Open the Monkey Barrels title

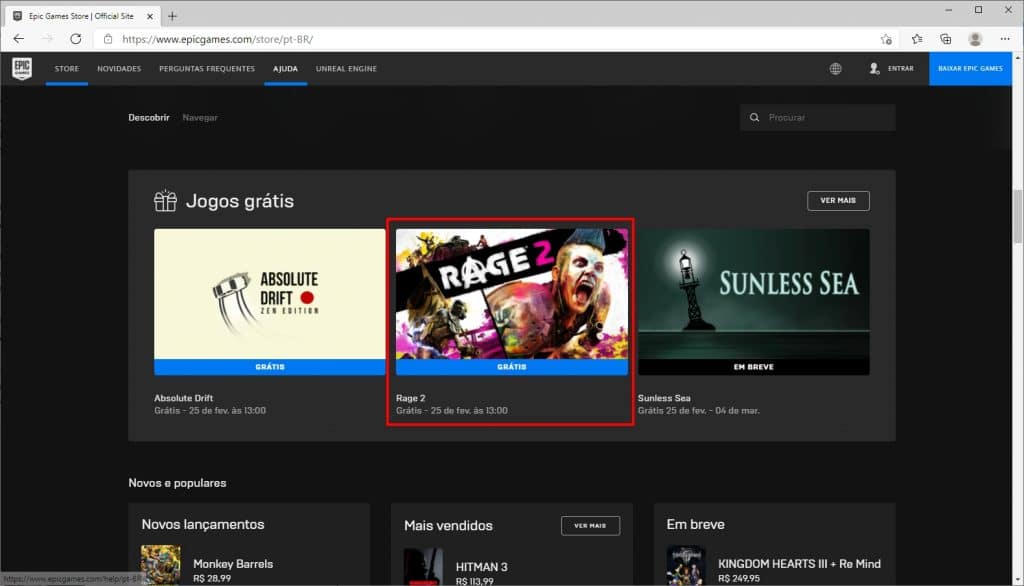[233, 564]
